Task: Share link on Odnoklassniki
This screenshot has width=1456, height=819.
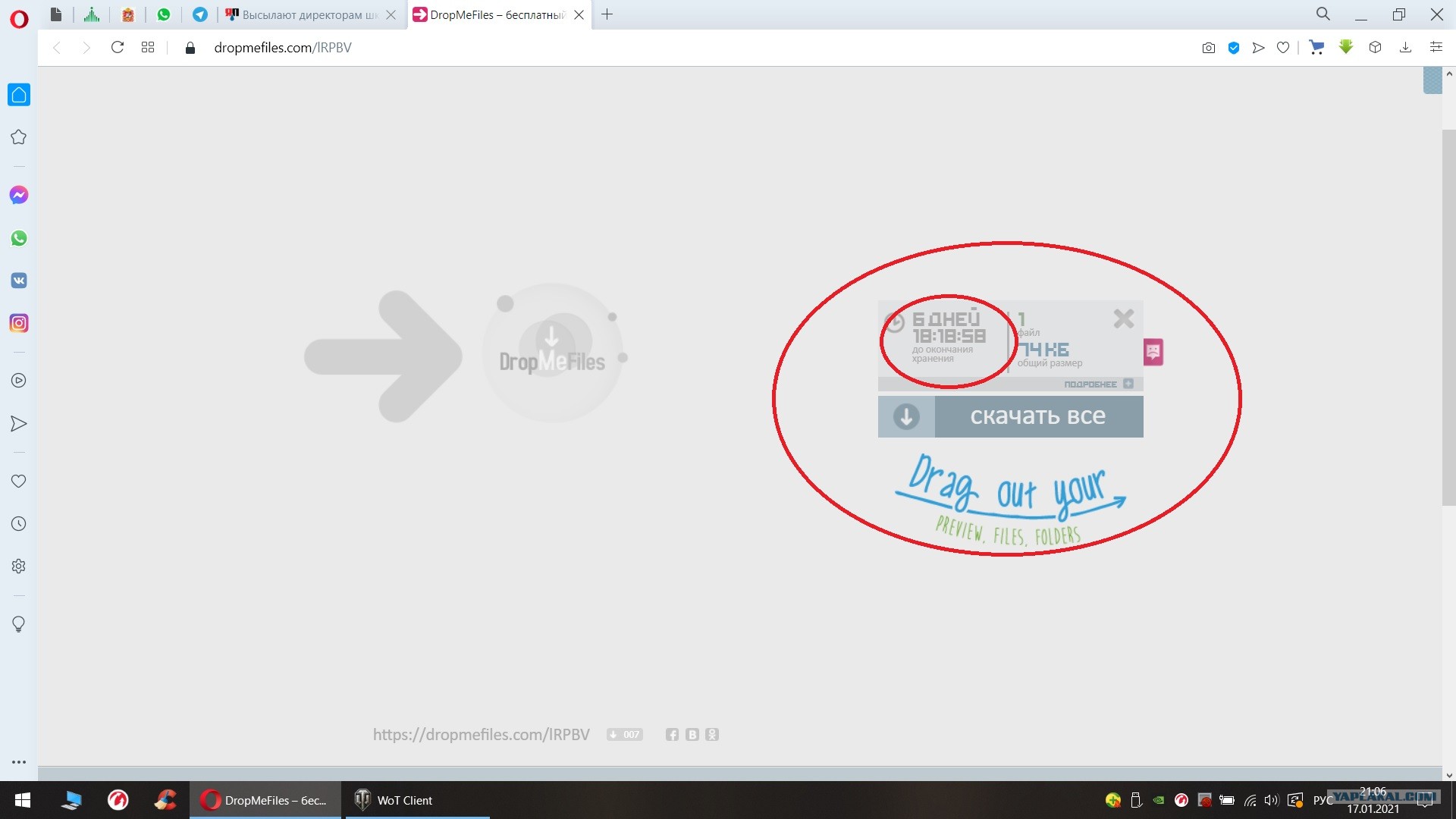Action: 711,735
